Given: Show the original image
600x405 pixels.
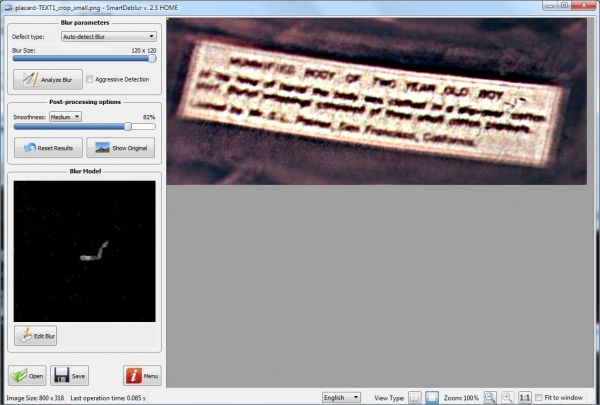Looking at the screenshot, I should point(121,148).
